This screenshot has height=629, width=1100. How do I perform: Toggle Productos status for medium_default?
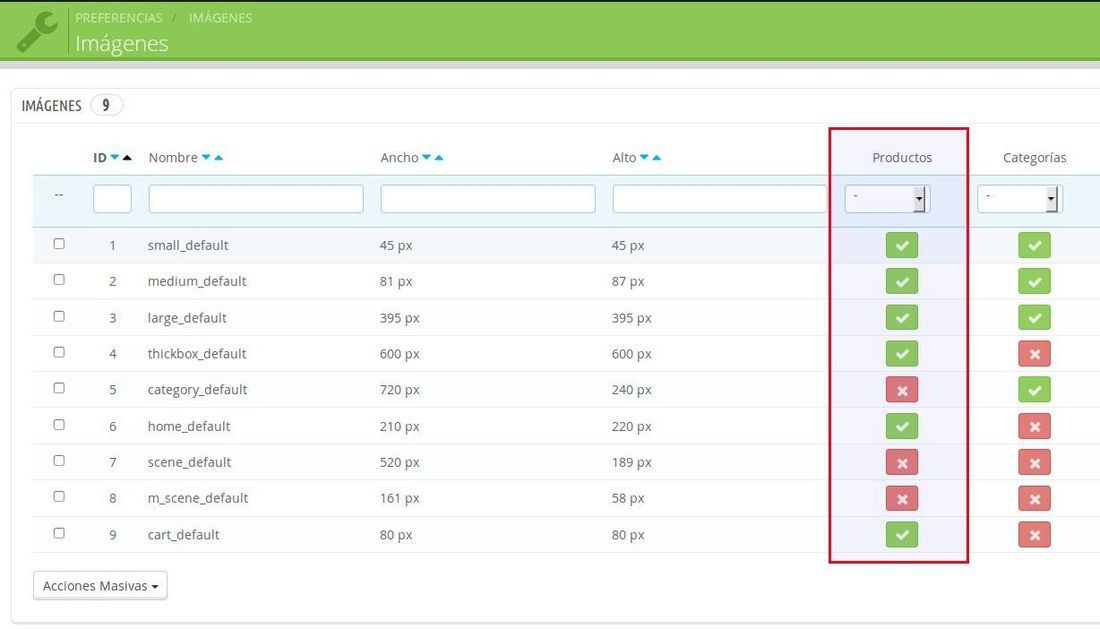(901, 281)
